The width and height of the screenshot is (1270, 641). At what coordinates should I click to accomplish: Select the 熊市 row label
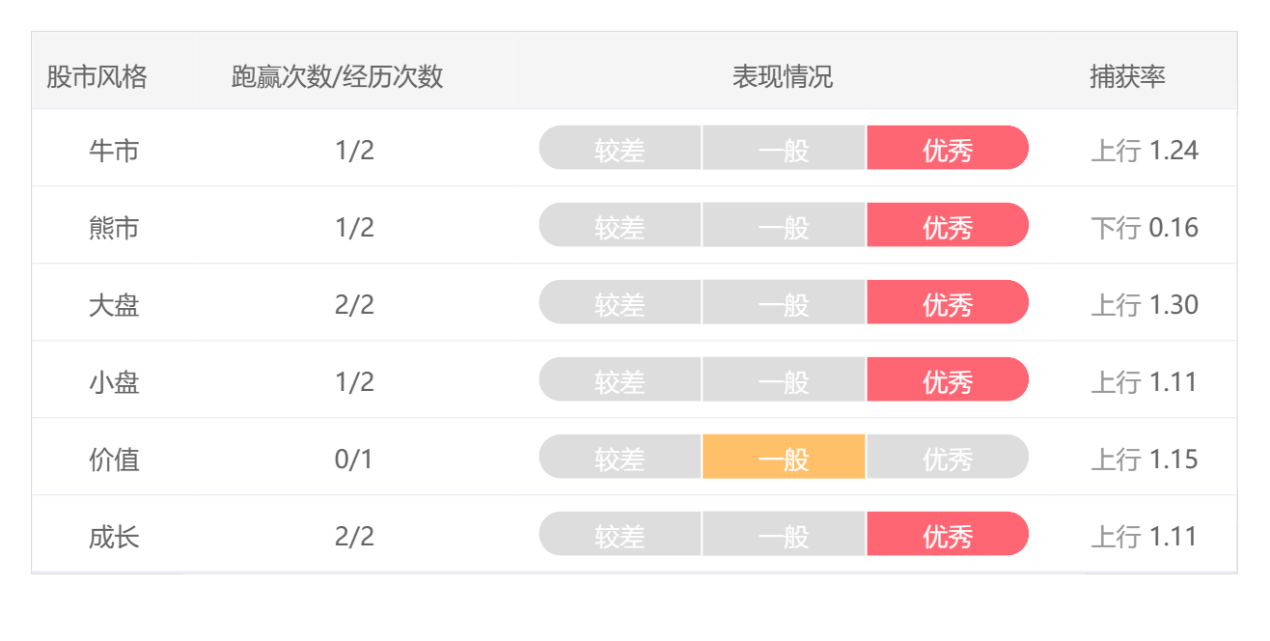coord(114,228)
